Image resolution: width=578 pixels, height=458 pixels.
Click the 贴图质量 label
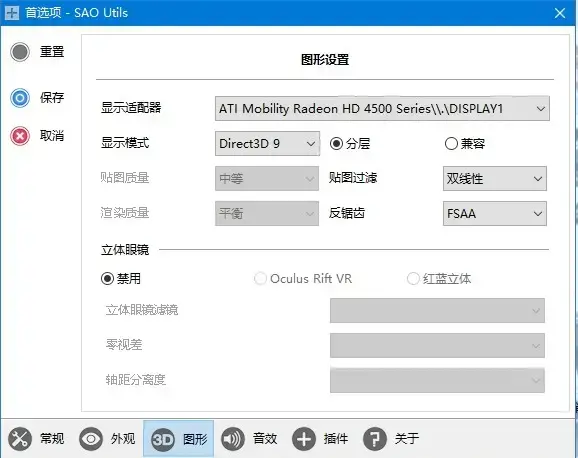tap(125, 178)
